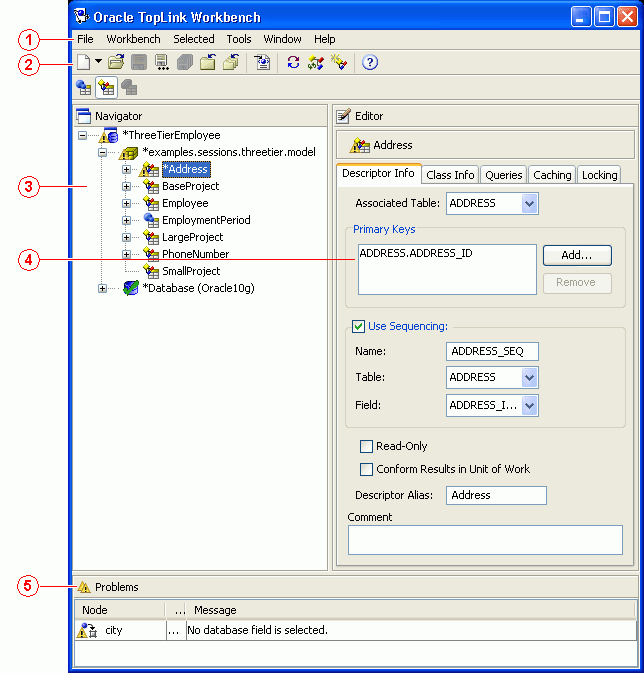This screenshot has height=673, width=644.
Task: Select the highlighted class descriptor type icon
Action: tap(106, 88)
